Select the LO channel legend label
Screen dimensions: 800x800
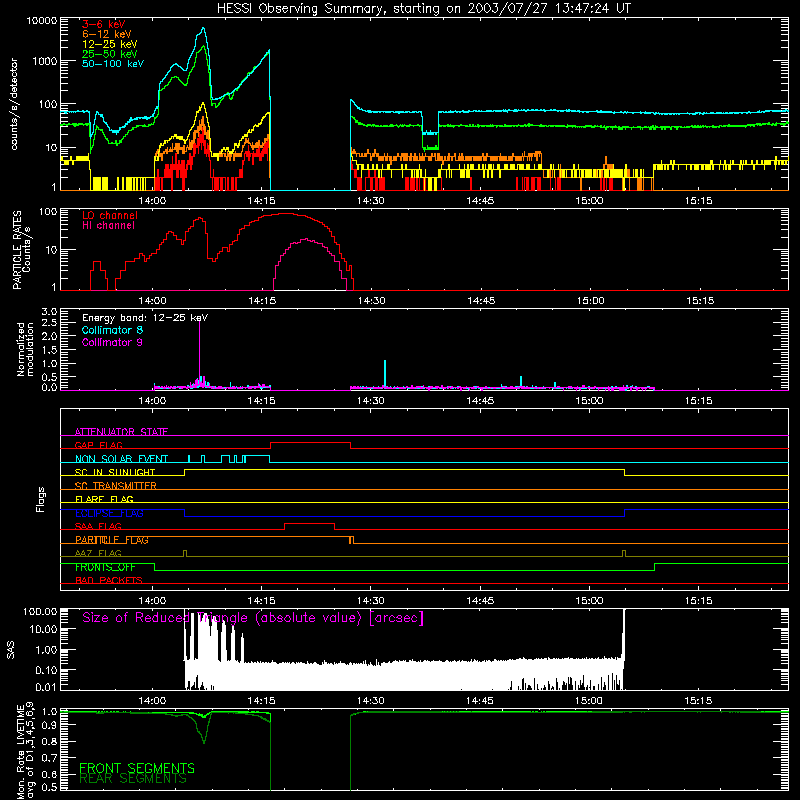pyautogui.click(x=110, y=215)
